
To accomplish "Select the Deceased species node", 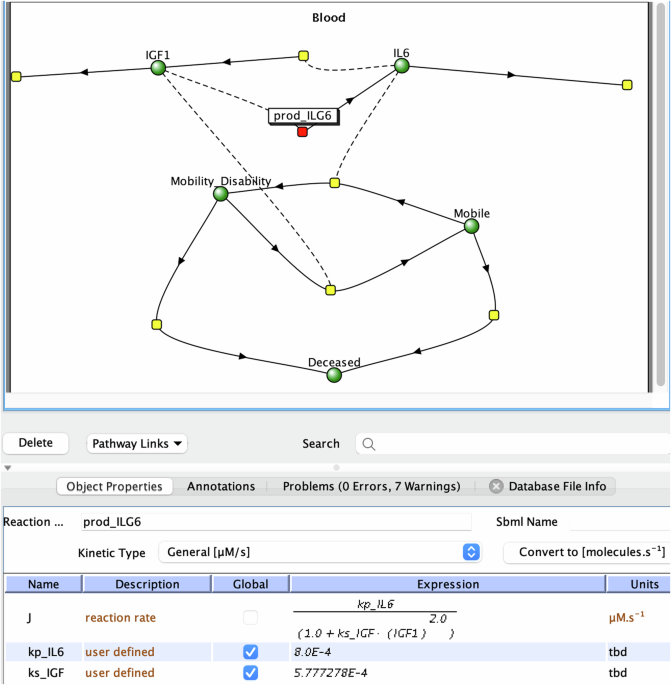I will [334, 375].
